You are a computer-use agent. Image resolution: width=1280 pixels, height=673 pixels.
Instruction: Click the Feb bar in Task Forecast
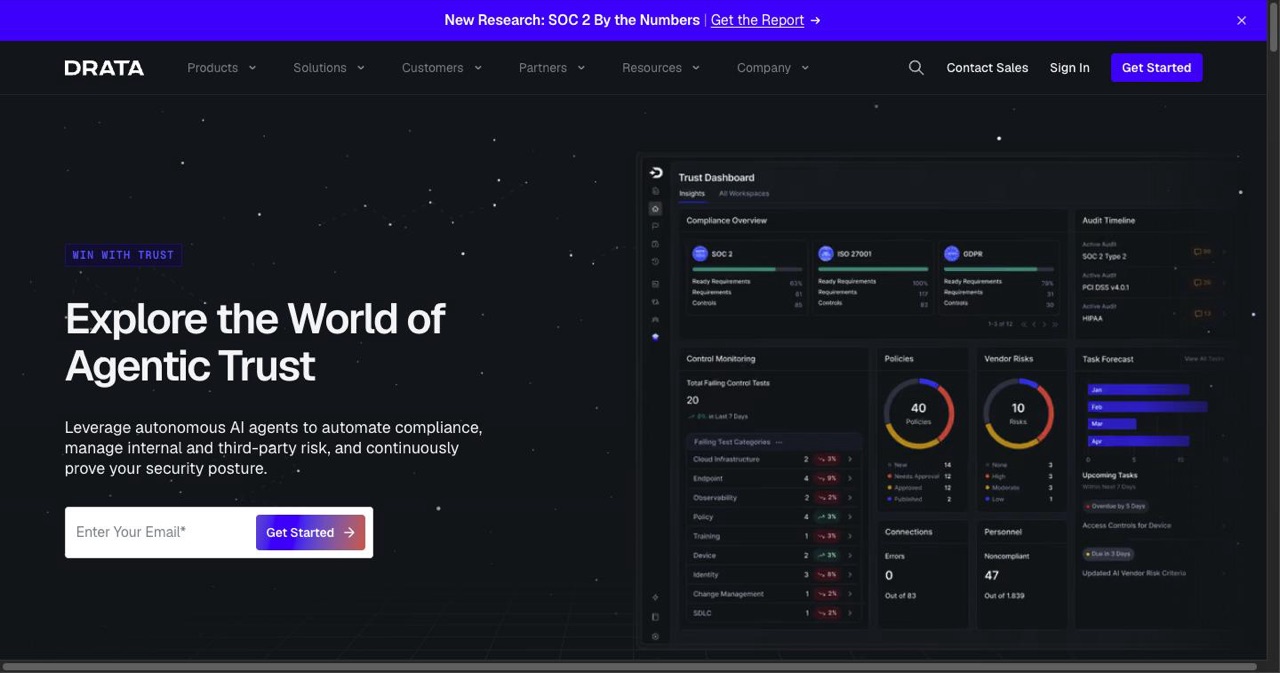pyautogui.click(x=1147, y=407)
